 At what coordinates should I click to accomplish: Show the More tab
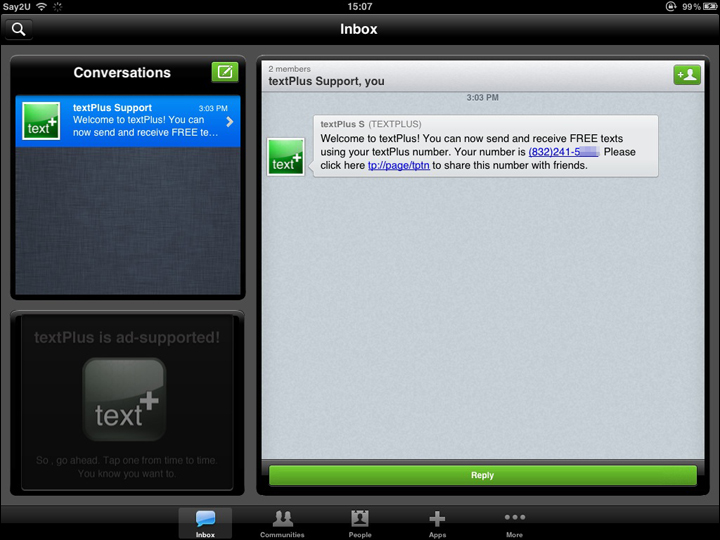click(514, 523)
